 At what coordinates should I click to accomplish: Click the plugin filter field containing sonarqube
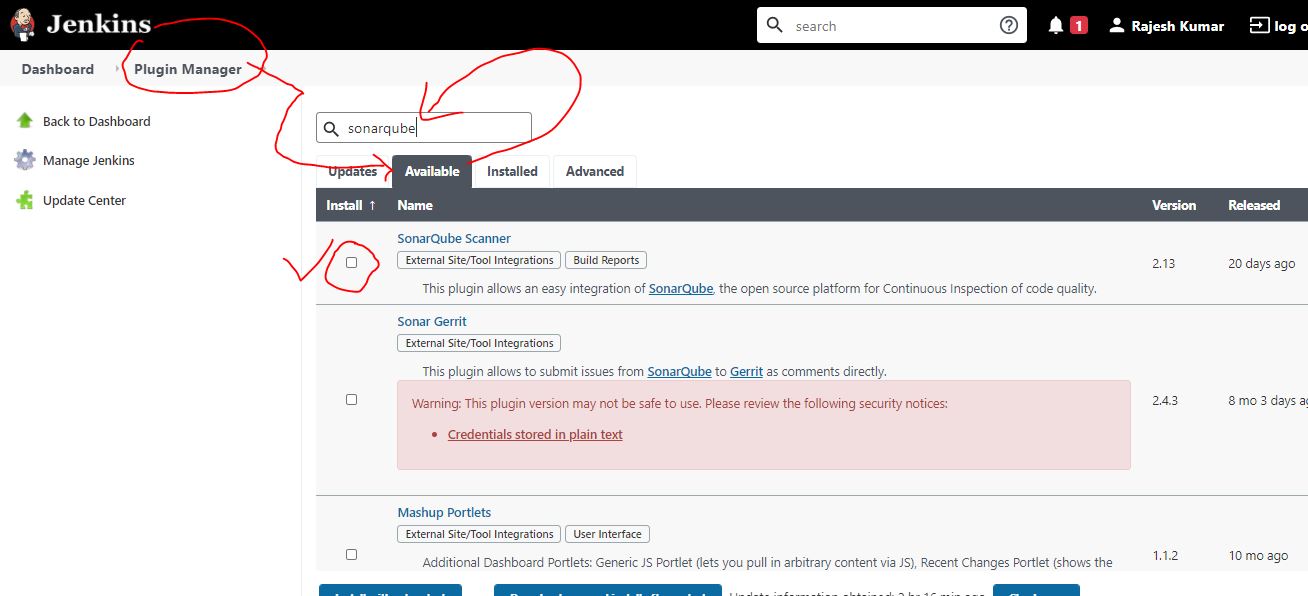(x=435, y=128)
